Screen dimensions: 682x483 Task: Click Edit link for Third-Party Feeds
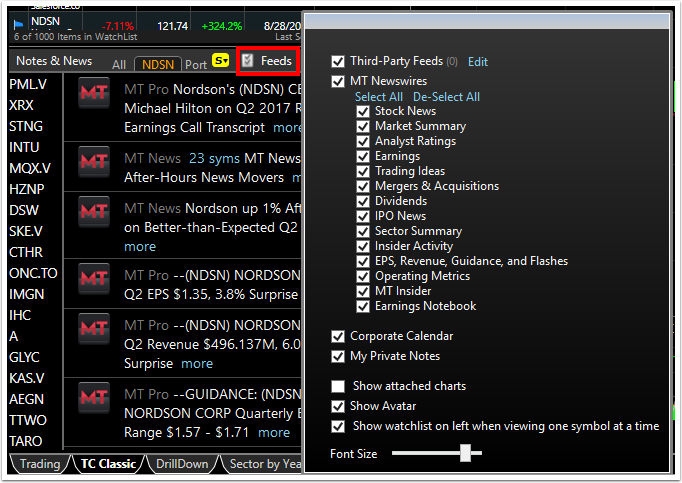point(478,62)
